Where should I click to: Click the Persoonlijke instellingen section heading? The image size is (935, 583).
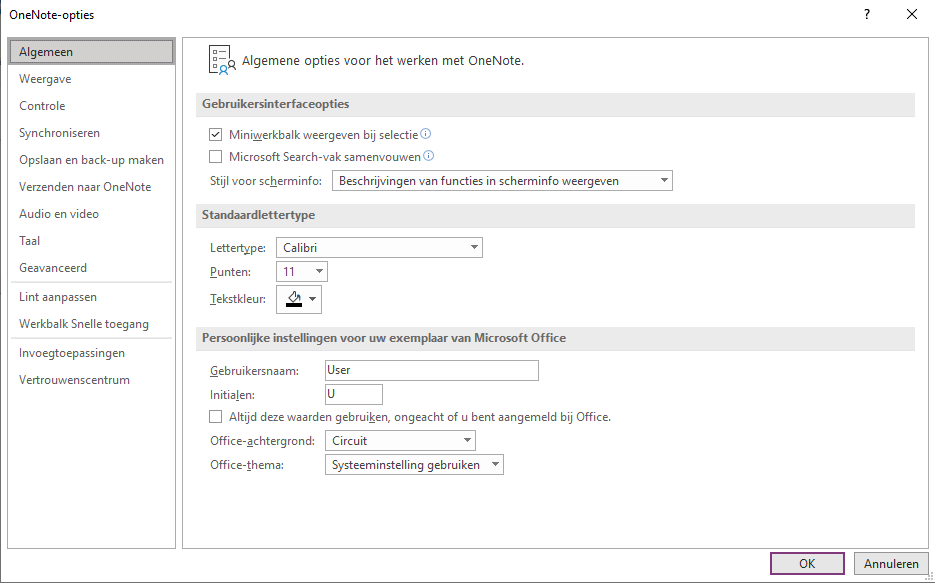(384, 338)
